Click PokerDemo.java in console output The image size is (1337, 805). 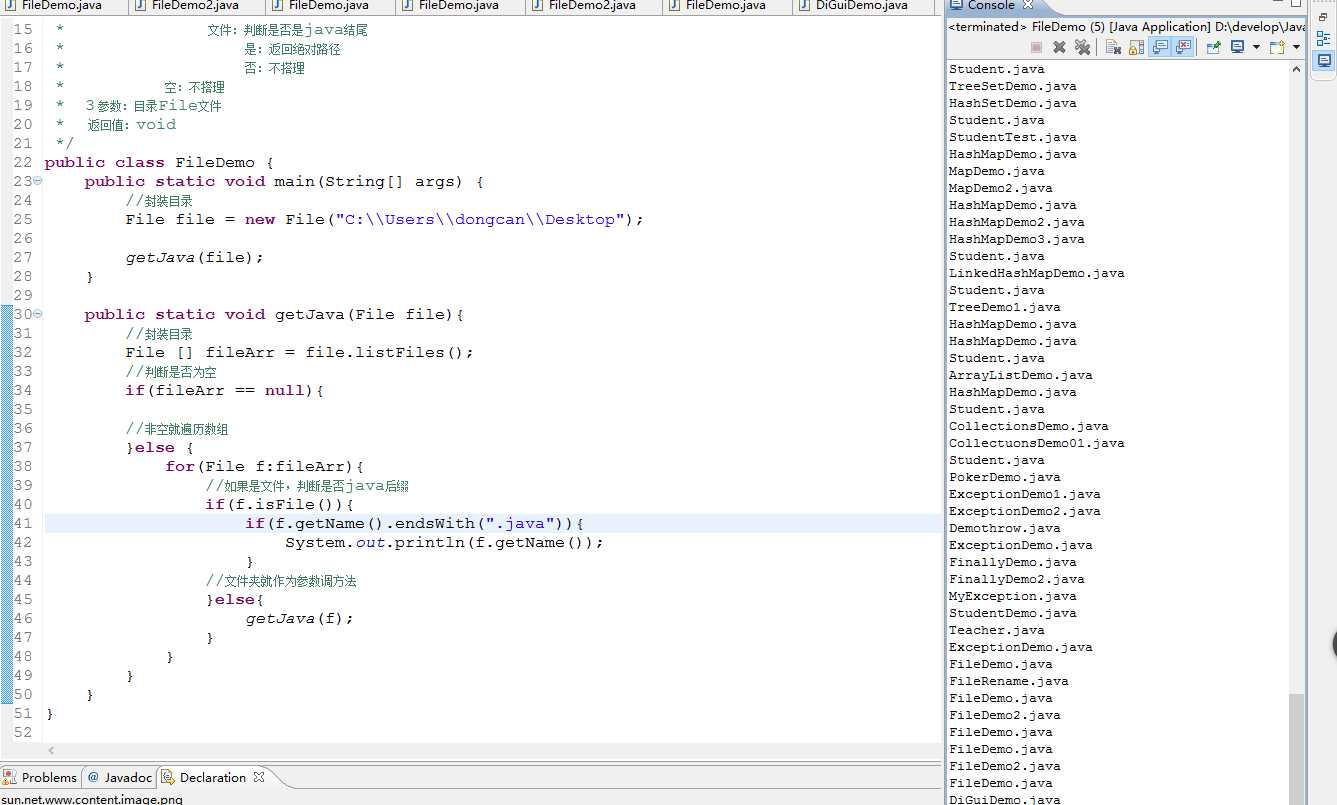pos(1004,477)
